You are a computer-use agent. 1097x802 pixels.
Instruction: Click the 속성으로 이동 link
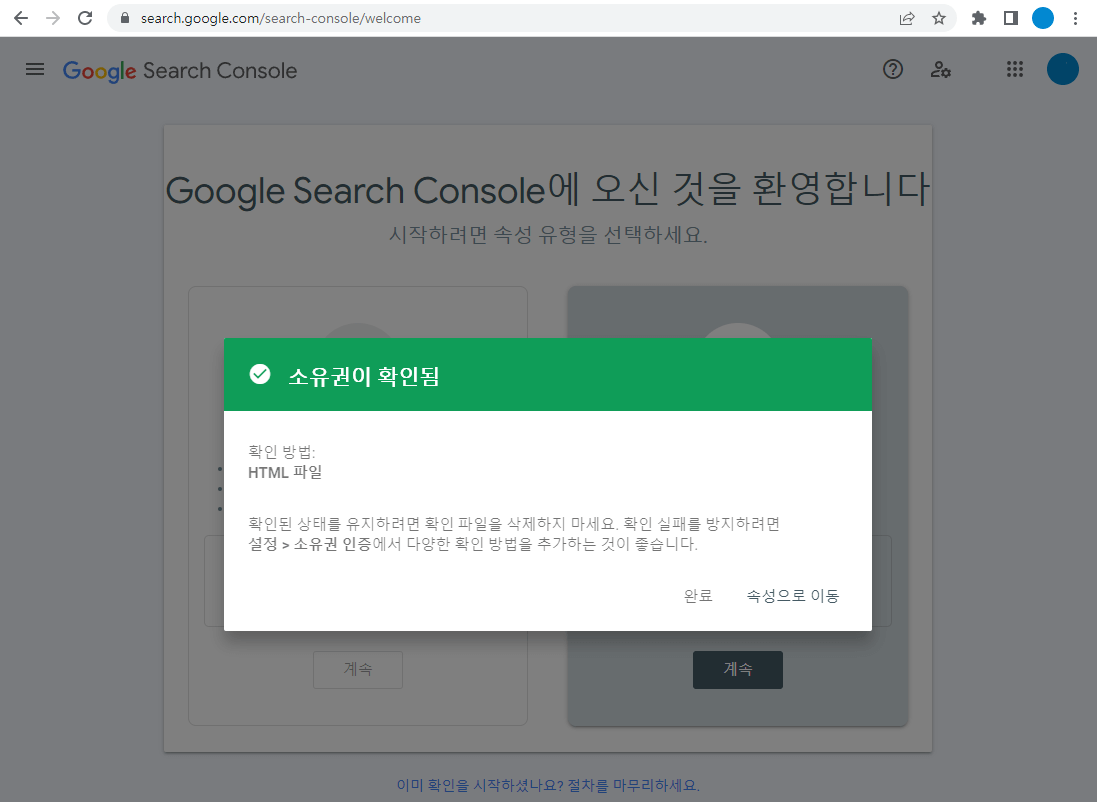pos(791,595)
